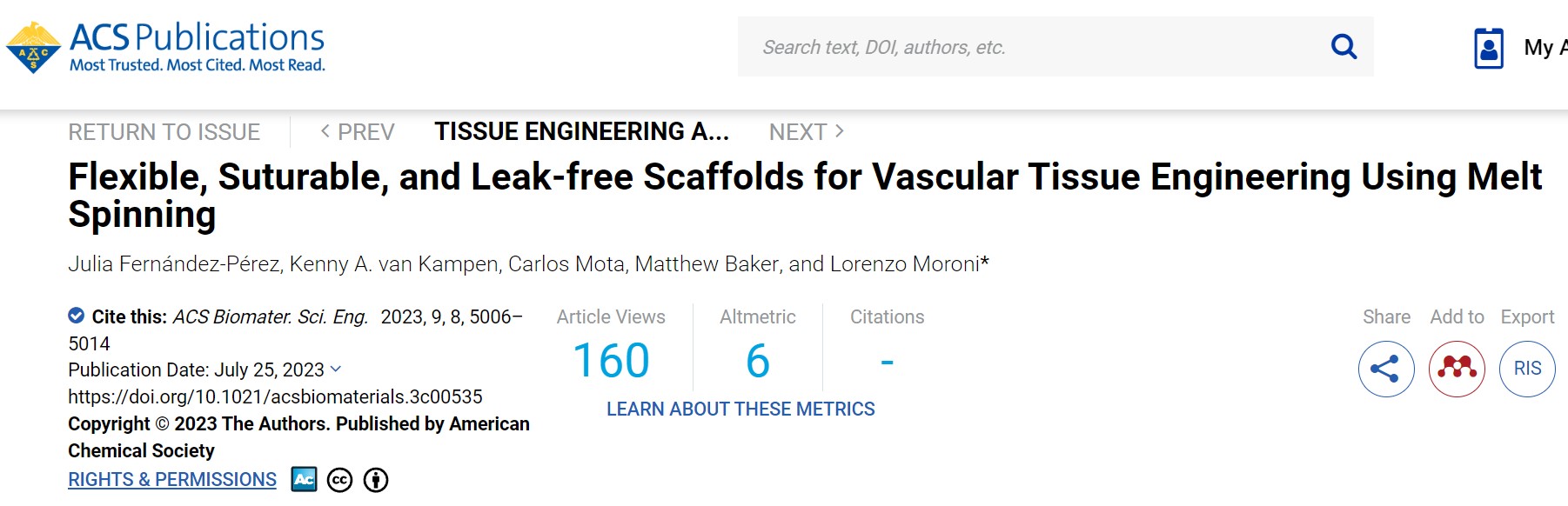Click the blue Cite this checkmark icon
This screenshot has height=506, width=1568.
(77, 316)
